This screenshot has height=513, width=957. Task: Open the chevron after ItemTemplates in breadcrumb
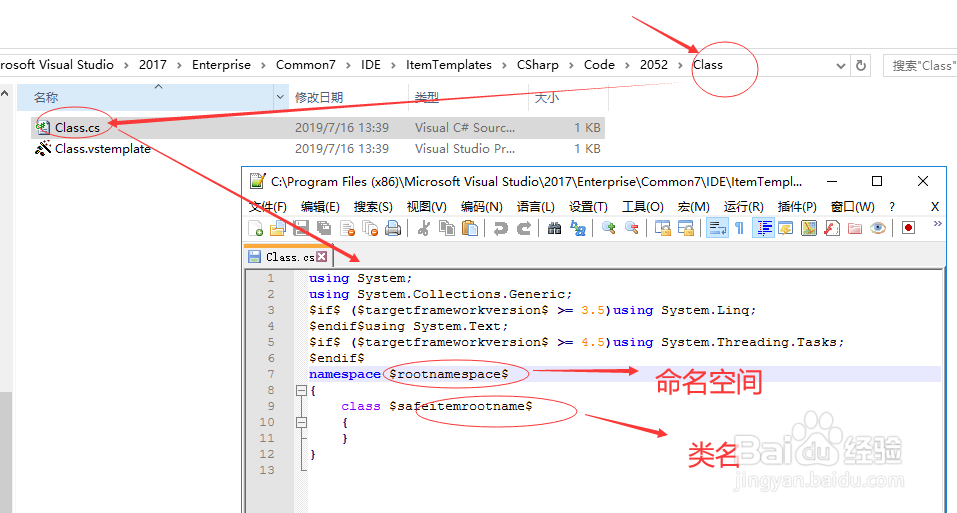pyautogui.click(x=504, y=65)
